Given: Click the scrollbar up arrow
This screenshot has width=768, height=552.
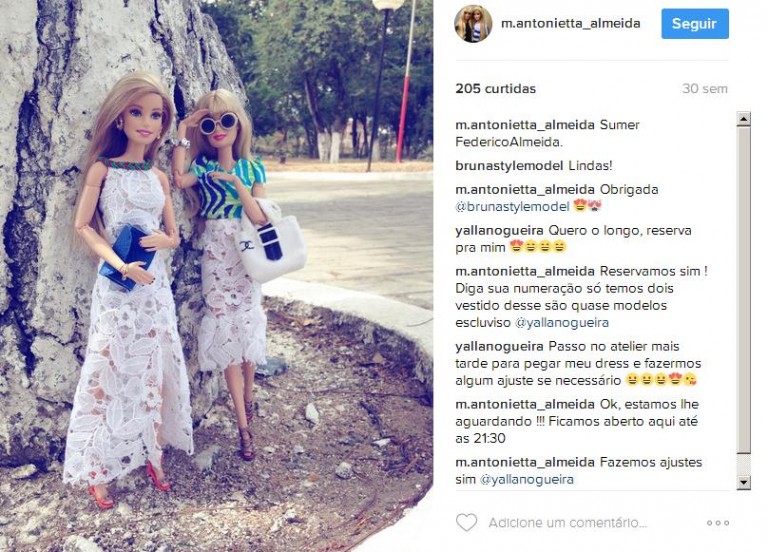Looking at the screenshot, I should click(x=744, y=119).
